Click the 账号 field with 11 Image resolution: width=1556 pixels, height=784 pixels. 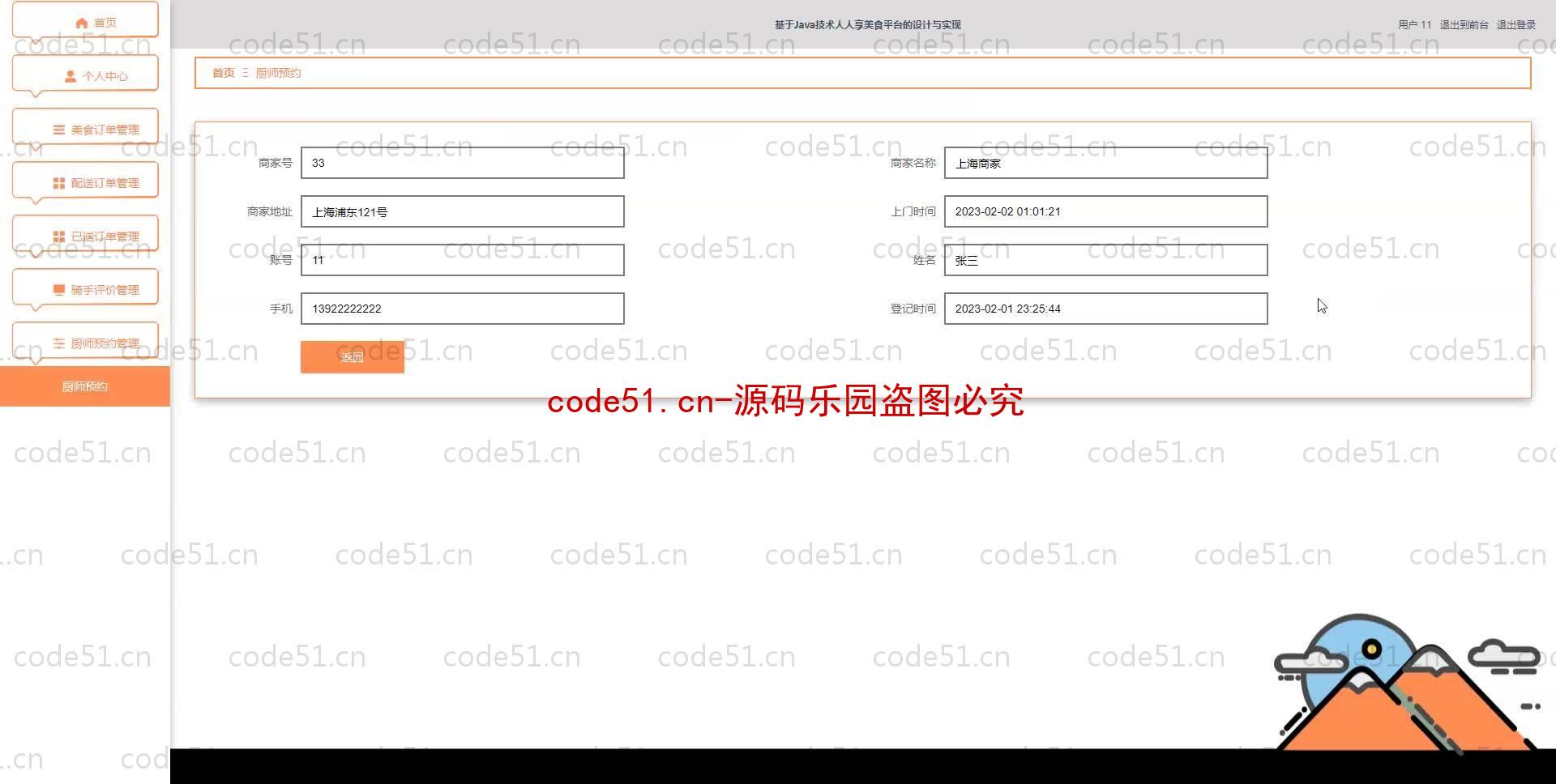coord(463,260)
